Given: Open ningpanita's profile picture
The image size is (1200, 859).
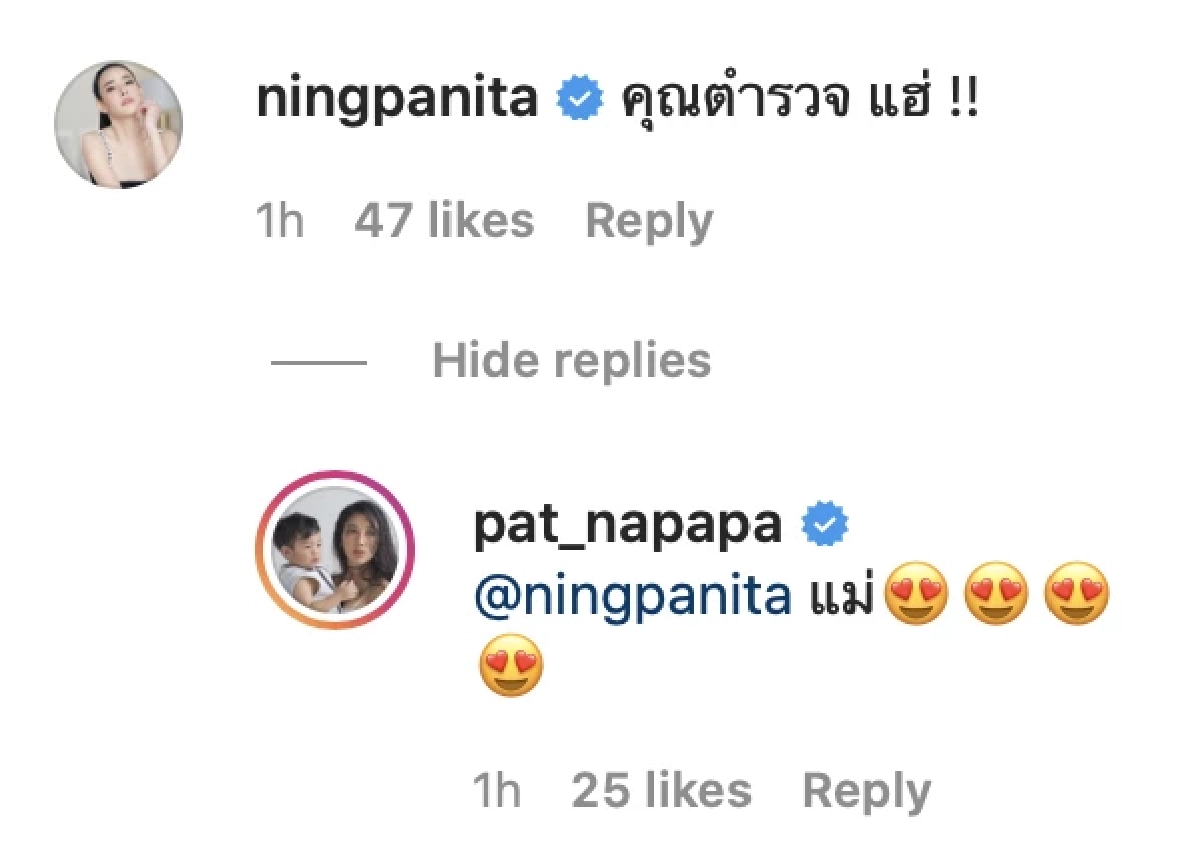Looking at the screenshot, I should point(118,124).
